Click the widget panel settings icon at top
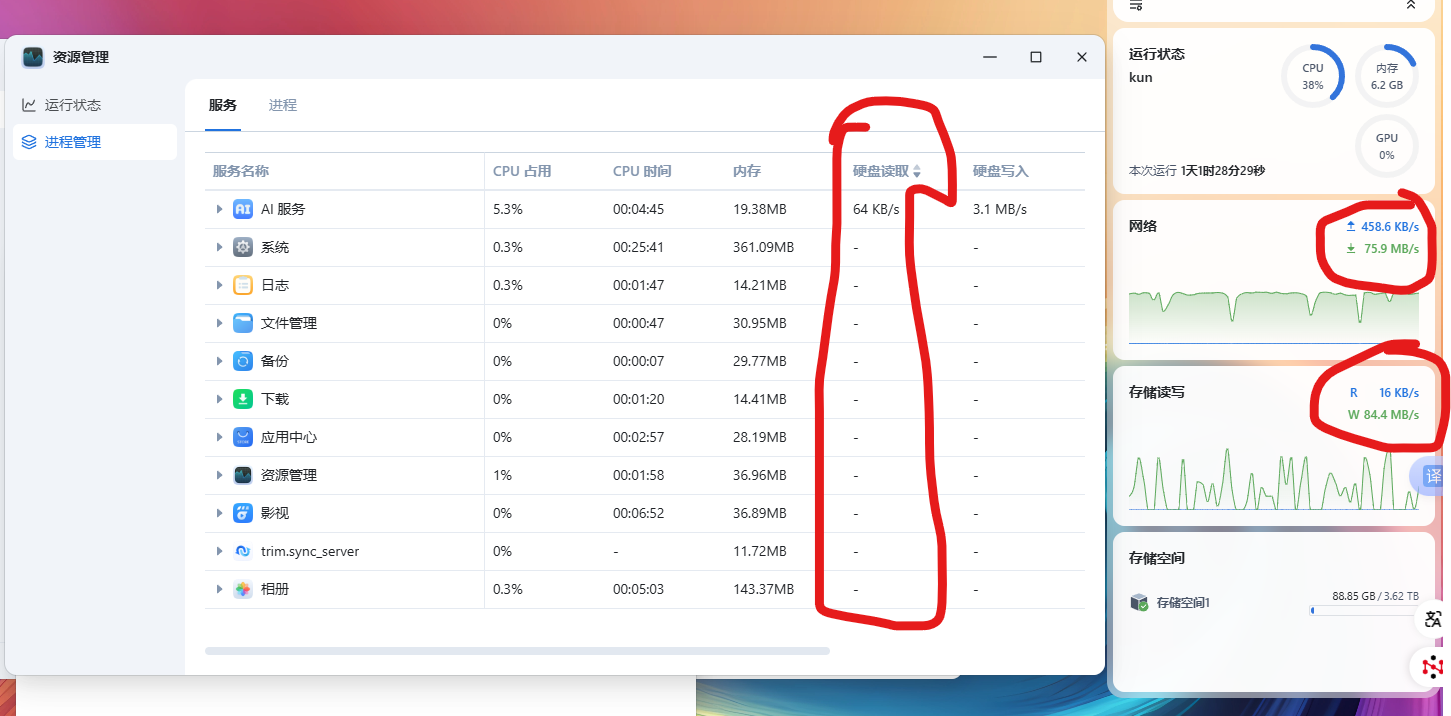Image resolution: width=1451 pixels, height=716 pixels. click(x=1136, y=6)
